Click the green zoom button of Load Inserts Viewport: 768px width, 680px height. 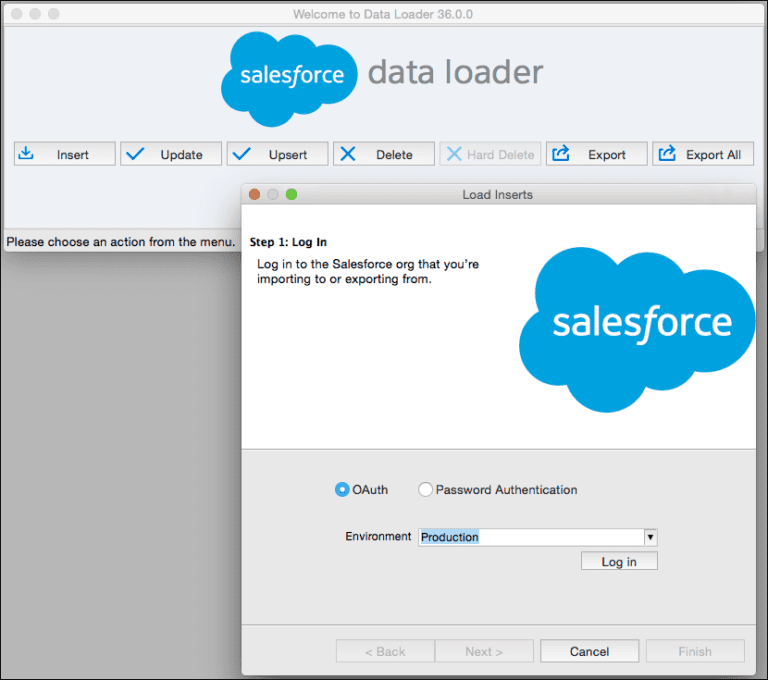click(291, 194)
